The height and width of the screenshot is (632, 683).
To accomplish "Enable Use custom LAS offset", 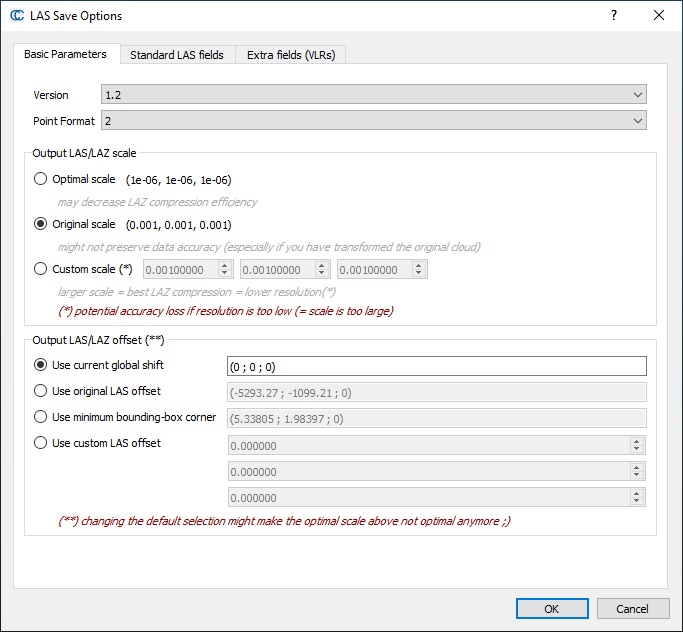I will [x=41, y=443].
